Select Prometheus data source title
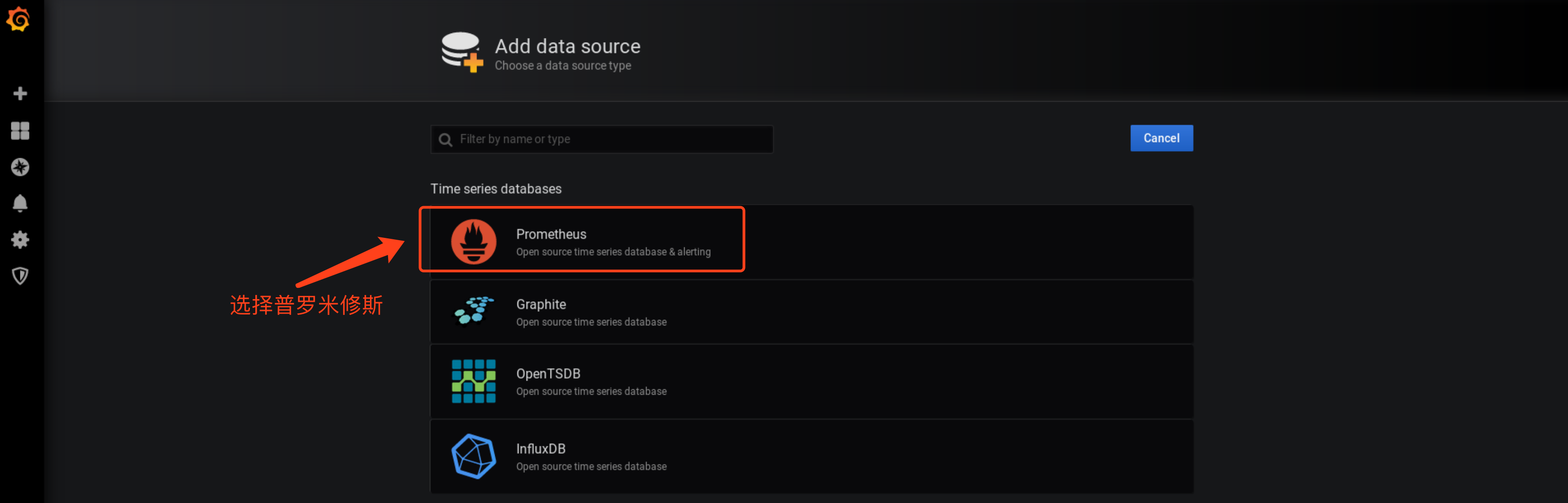1568x503 pixels. pyautogui.click(x=551, y=234)
